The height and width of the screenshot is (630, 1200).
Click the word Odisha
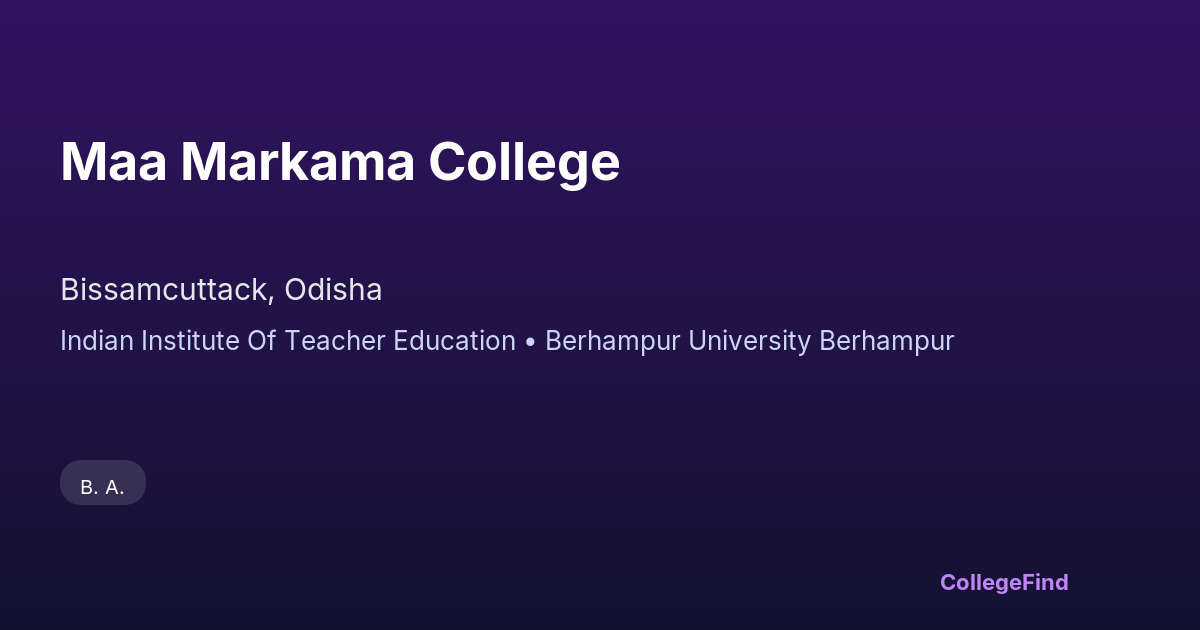pos(333,290)
